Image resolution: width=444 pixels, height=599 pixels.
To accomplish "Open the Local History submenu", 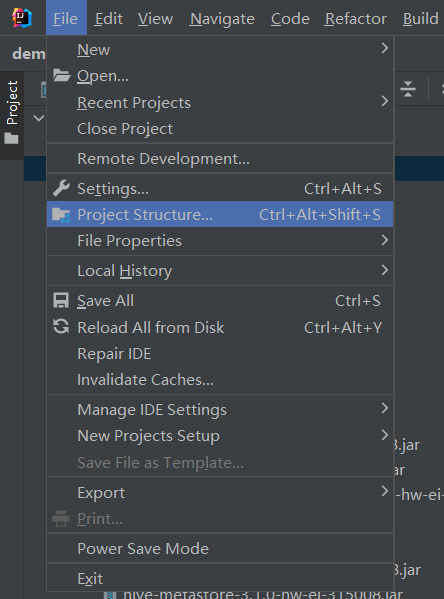I will point(220,270).
